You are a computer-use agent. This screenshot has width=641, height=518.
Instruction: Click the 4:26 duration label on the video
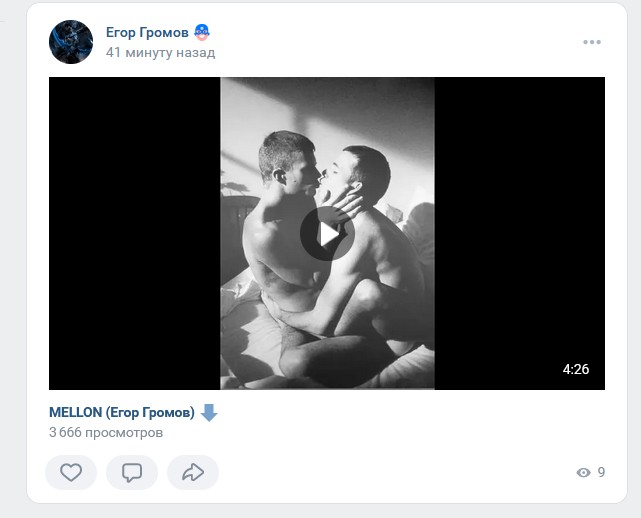point(576,369)
